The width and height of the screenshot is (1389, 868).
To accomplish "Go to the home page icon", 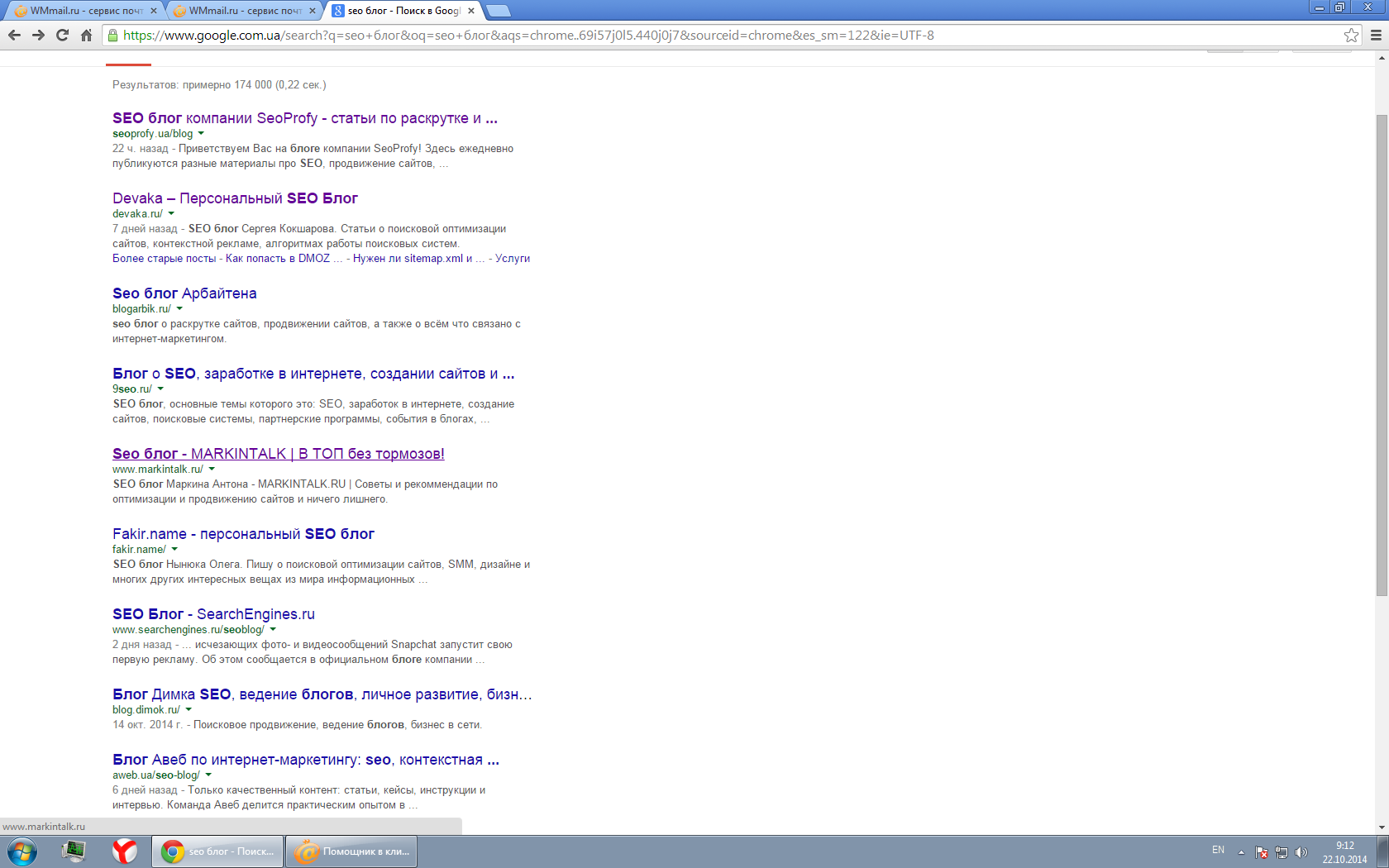I will [x=86, y=35].
